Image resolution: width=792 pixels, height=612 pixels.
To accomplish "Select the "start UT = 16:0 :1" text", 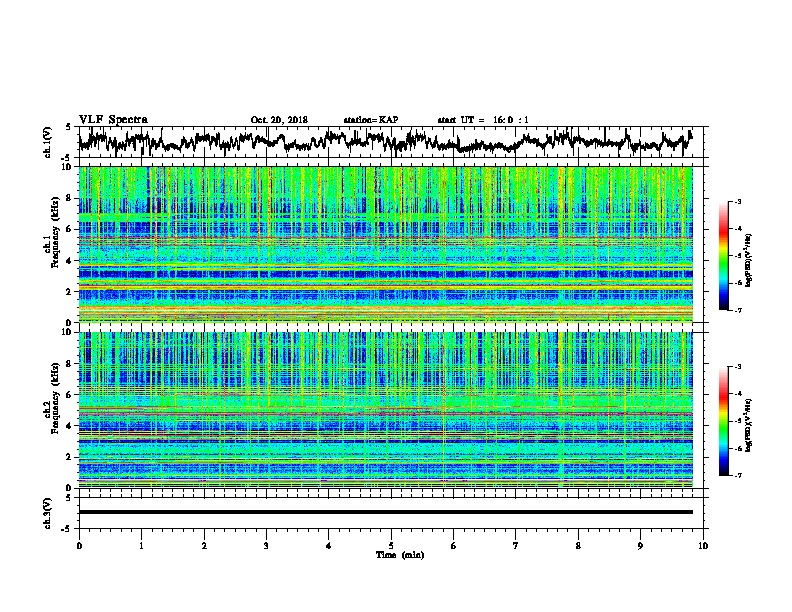I will [483, 120].
